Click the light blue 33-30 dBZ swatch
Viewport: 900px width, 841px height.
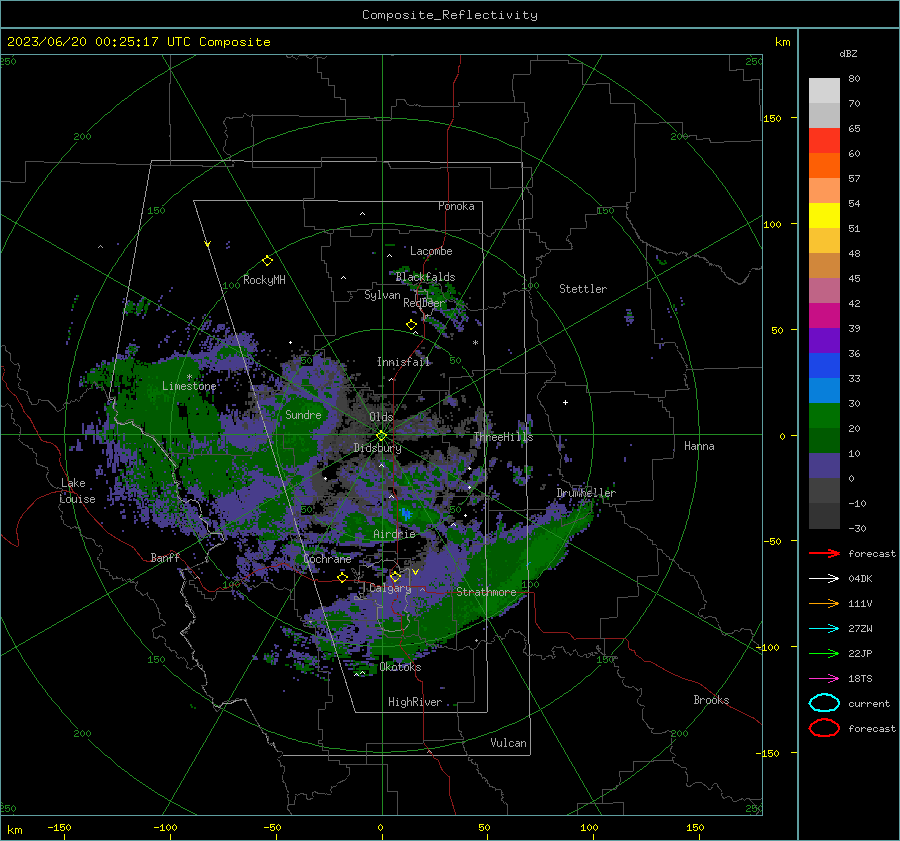click(824, 390)
